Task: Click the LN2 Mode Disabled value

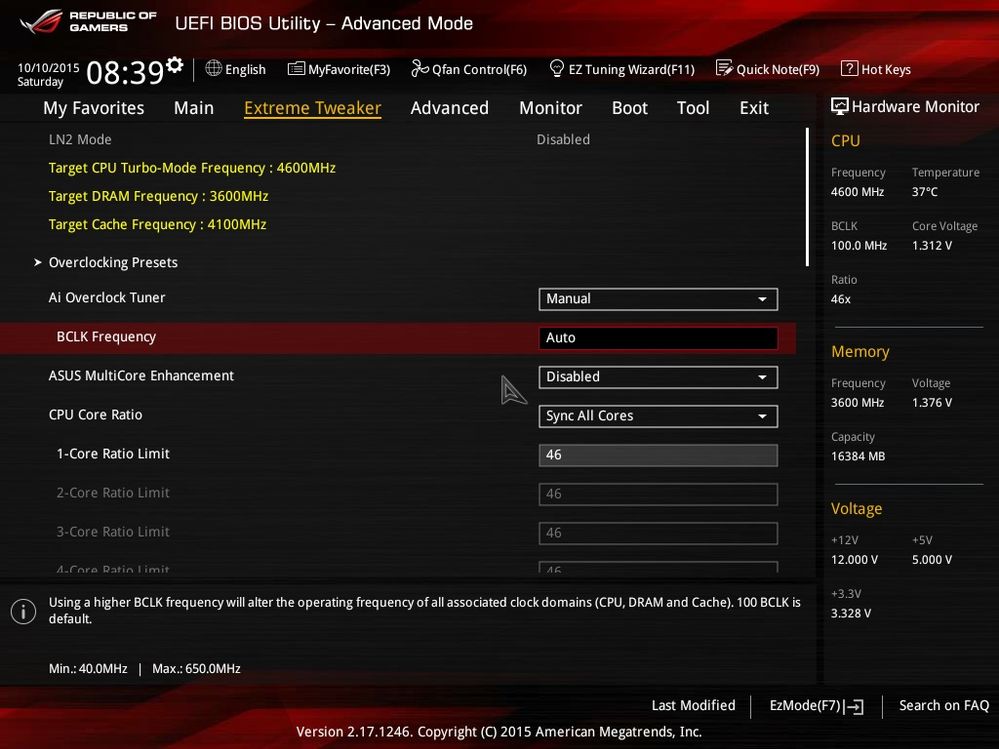Action: [x=563, y=139]
